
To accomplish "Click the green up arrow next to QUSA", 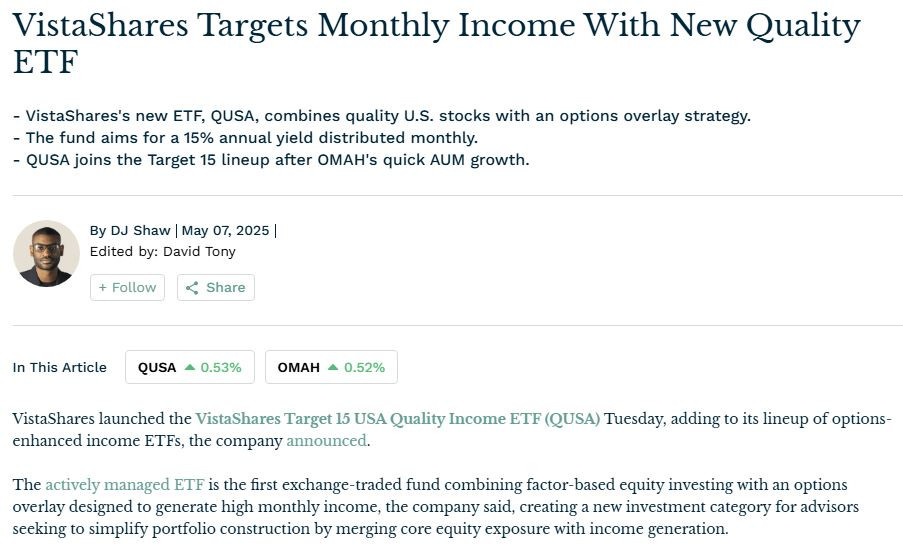I will [x=190, y=367].
